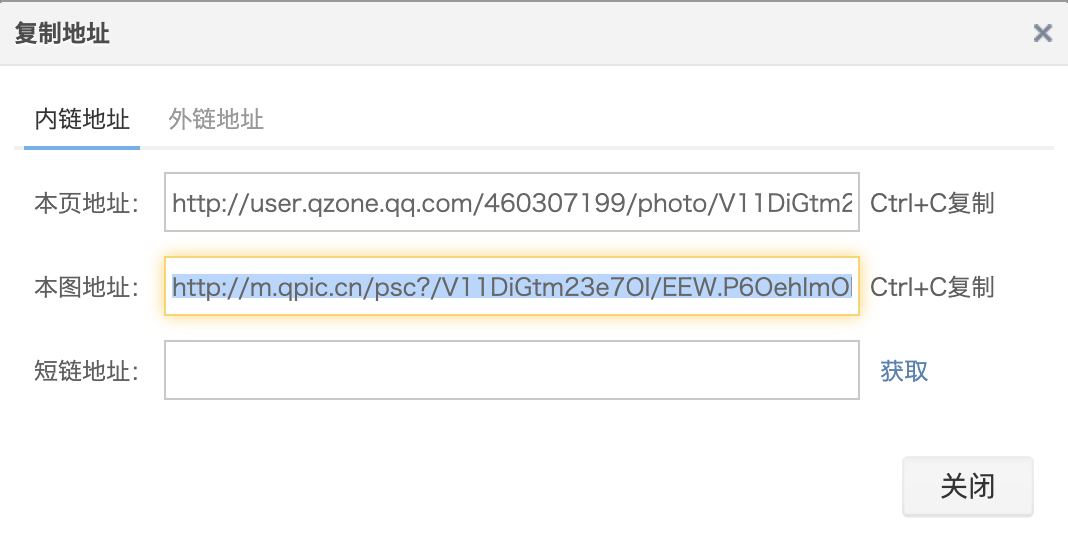Image resolution: width=1068 pixels, height=548 pixels.
Task: Click the blue underline beneath 内链地址 tab
Action: (82, 147)
